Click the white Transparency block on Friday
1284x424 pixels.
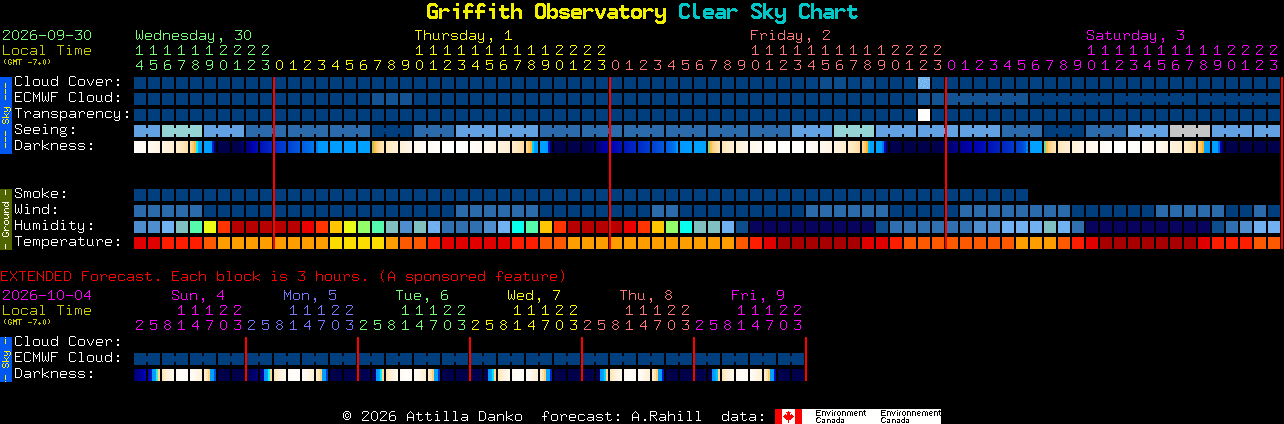click(x=924, y=114)
